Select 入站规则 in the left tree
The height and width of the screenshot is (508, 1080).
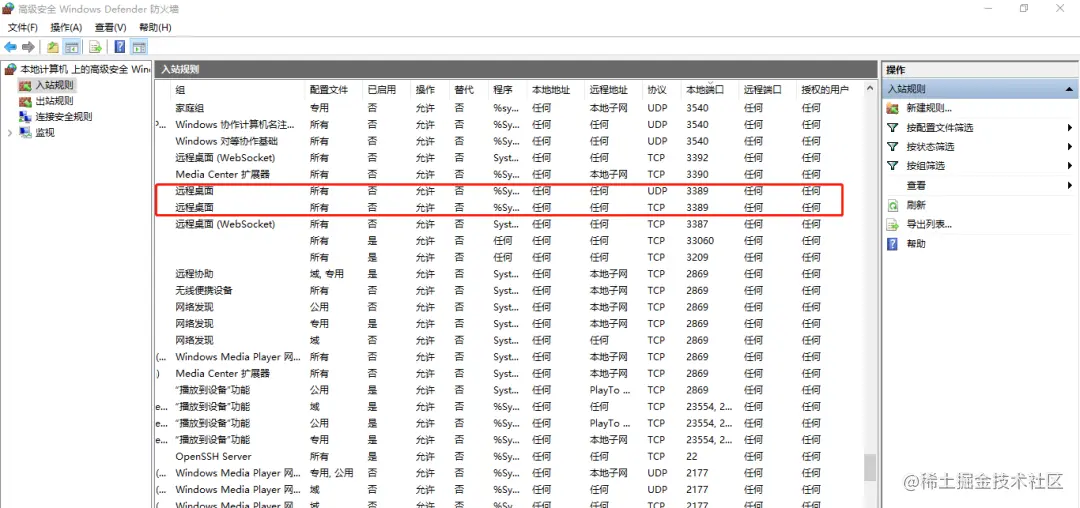[x=54, y=85]
